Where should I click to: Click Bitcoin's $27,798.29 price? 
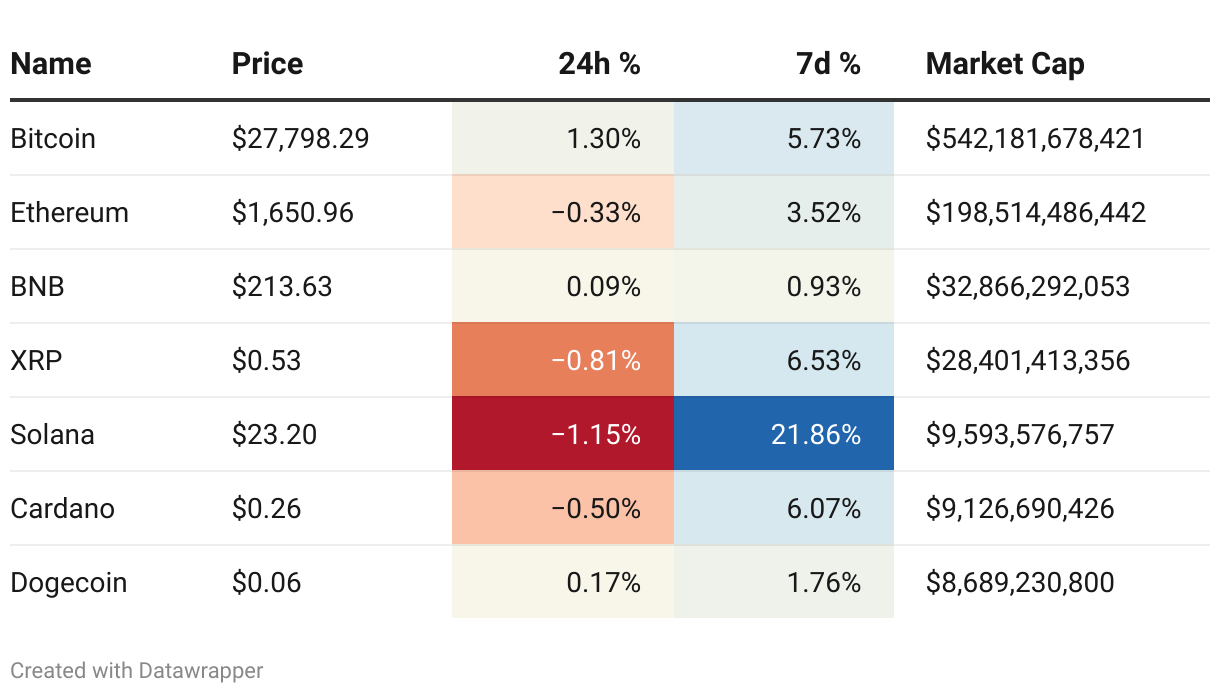coord(300,138)
